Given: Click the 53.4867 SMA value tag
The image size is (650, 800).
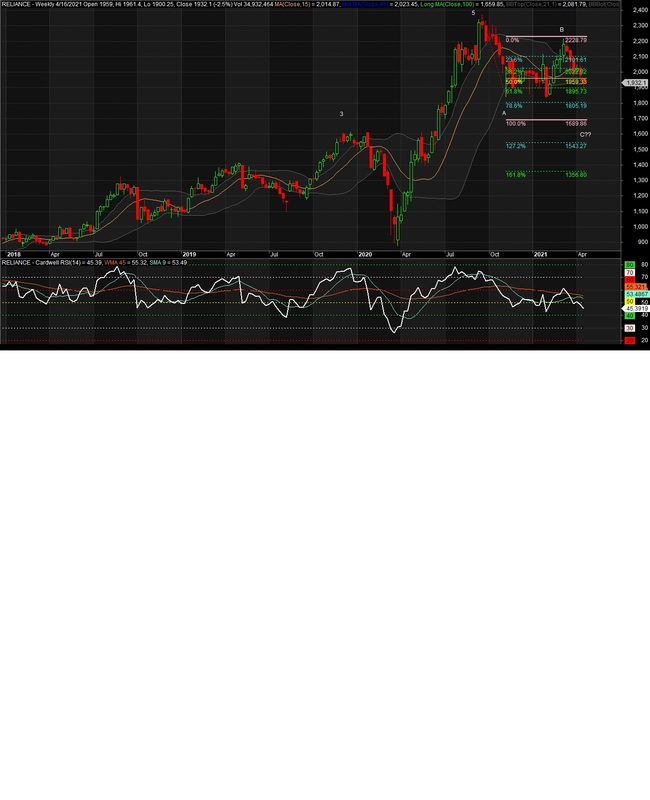Looking at the screenshot, I should click(636, 294).
